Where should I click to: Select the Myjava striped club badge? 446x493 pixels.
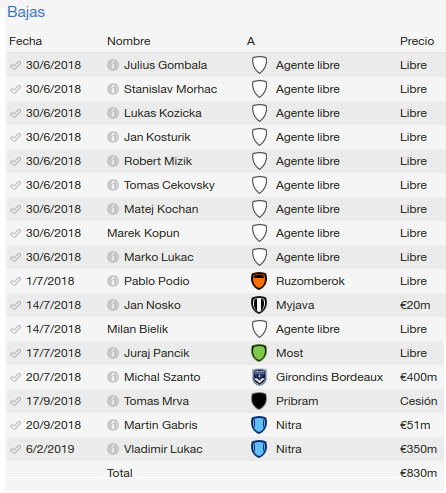tap(259, 305)
